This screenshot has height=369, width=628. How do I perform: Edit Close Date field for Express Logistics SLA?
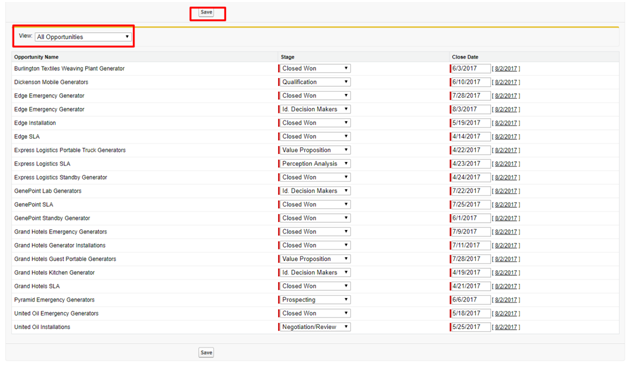471,164
